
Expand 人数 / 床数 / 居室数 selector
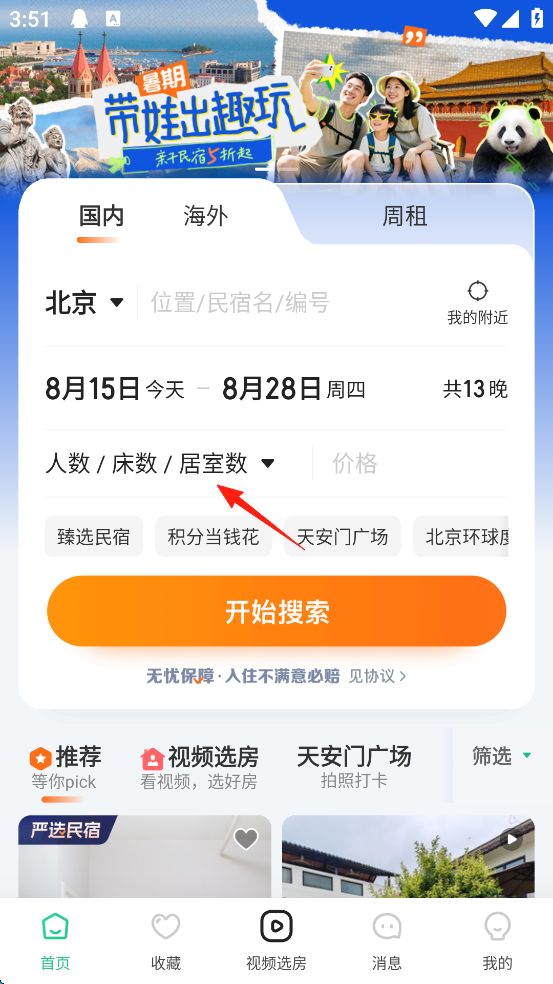160,464
